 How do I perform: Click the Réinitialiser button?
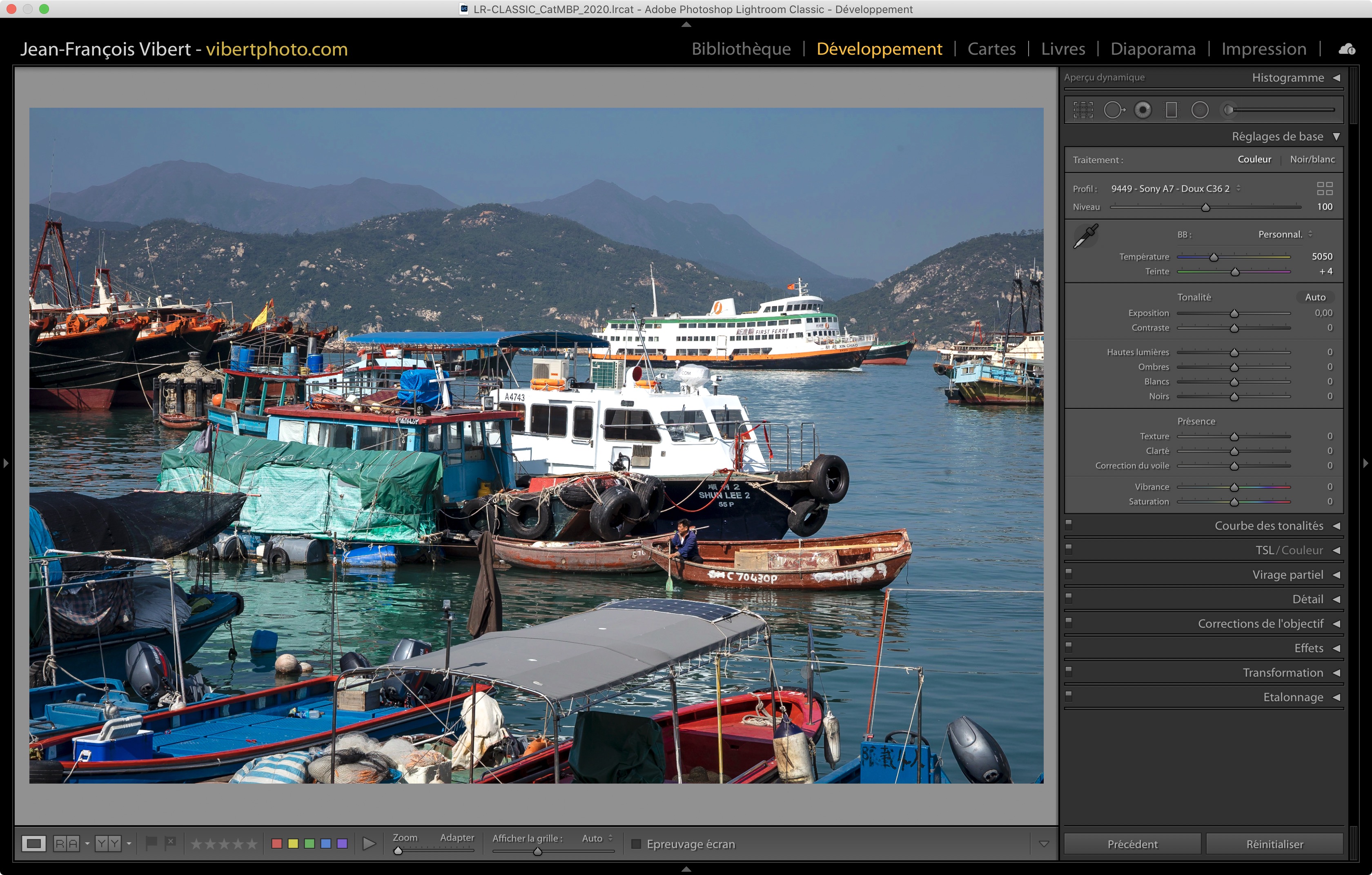click(1274, 844)
